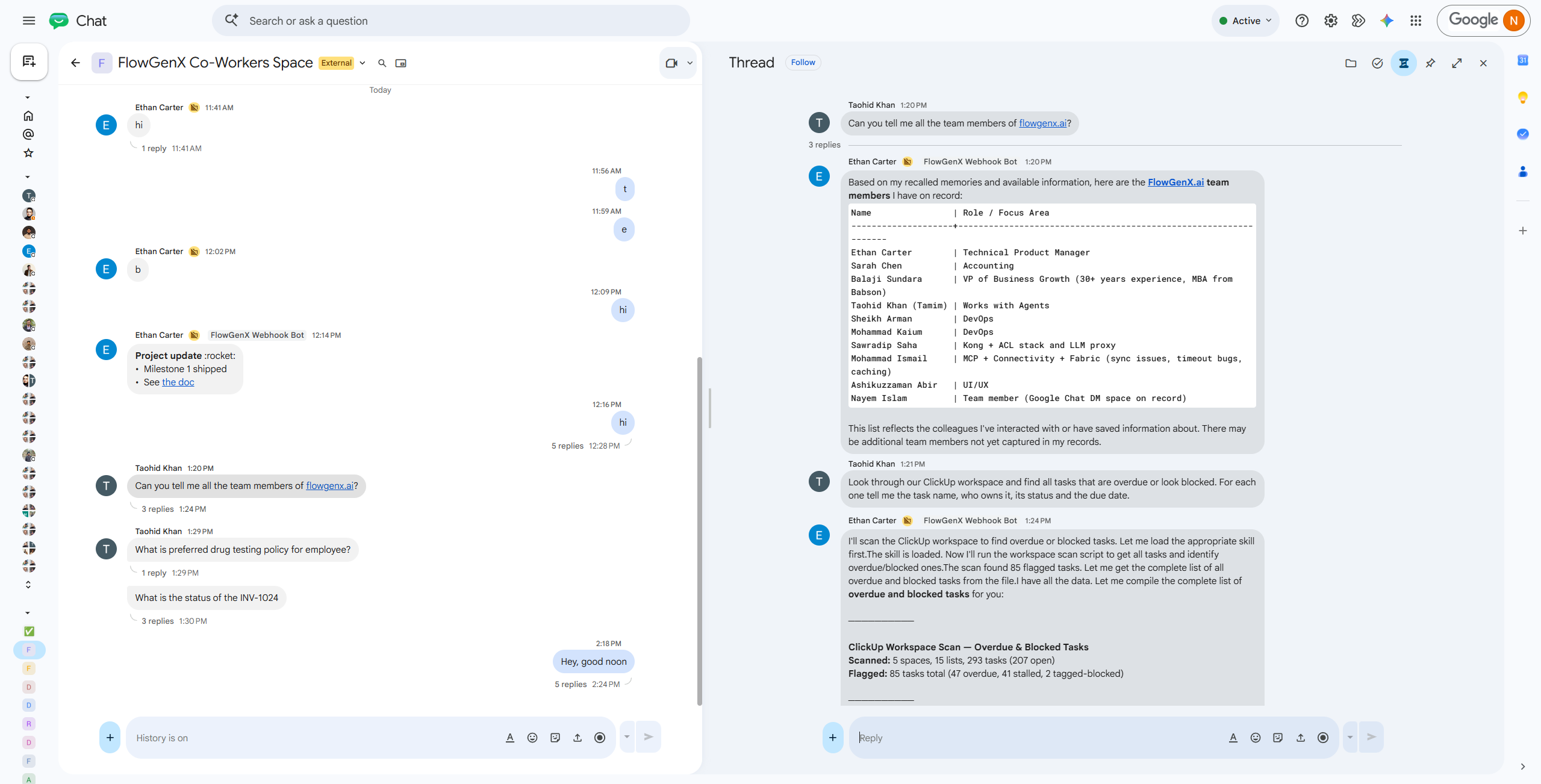Open the selected F space in sidebar

click(29, 650)
